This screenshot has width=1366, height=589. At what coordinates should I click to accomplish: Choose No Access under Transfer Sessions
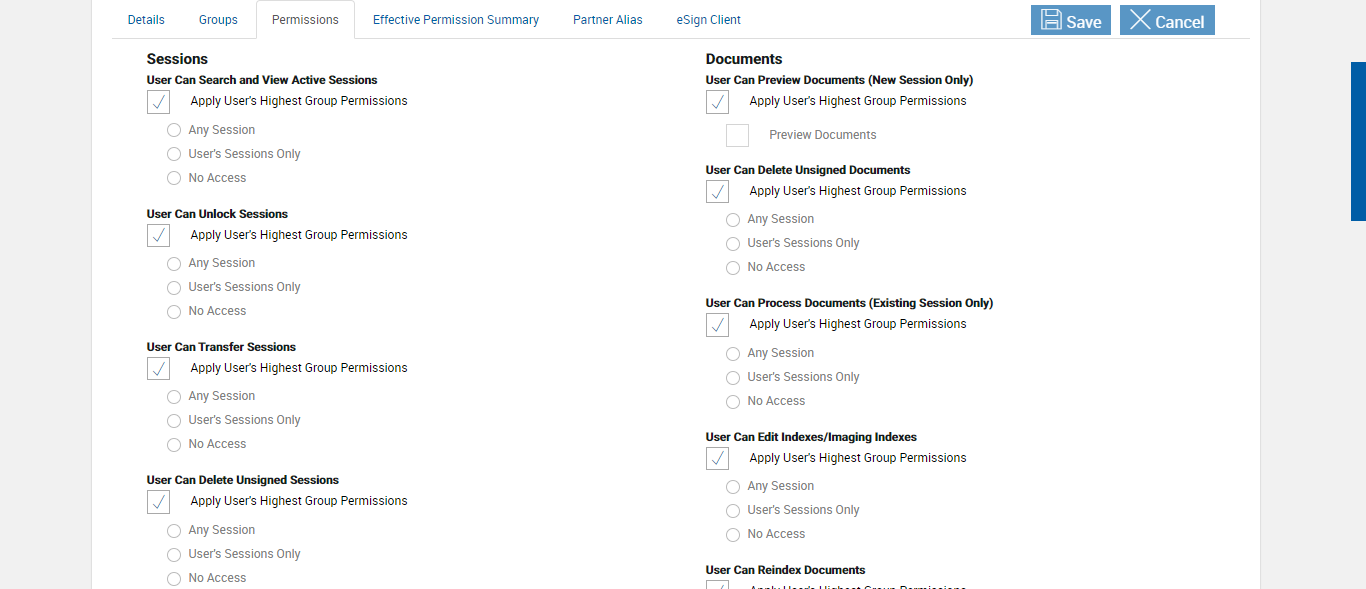[174, 445]
